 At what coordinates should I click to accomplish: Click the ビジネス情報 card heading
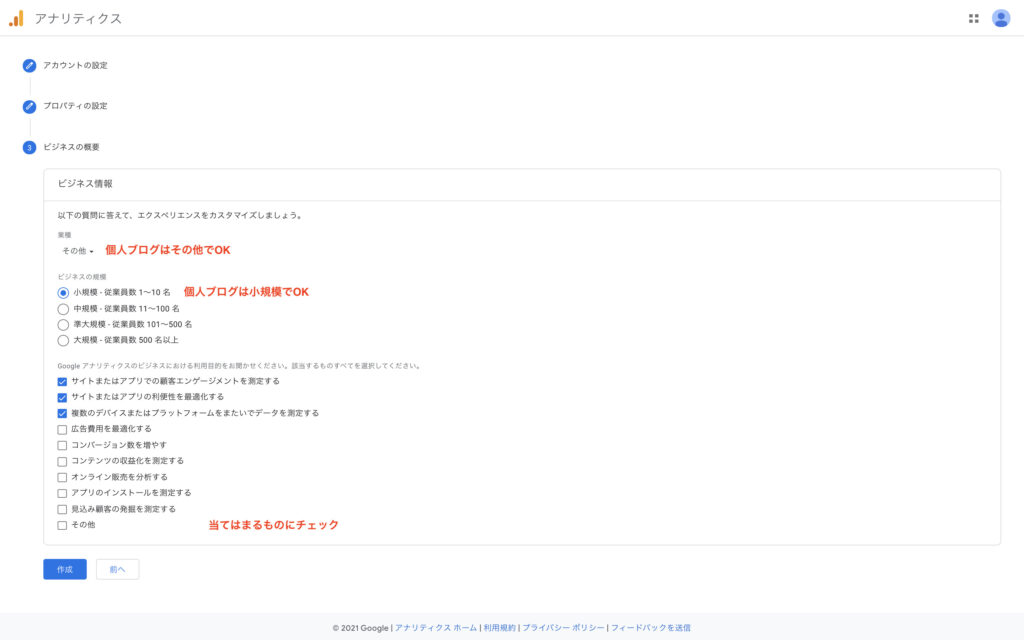coord(85,184)
